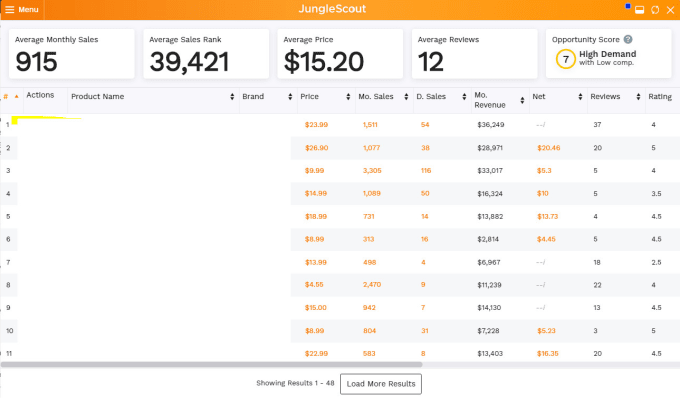Sort by Reviews column arrows
680x398 pixels.
coord(638,97)
